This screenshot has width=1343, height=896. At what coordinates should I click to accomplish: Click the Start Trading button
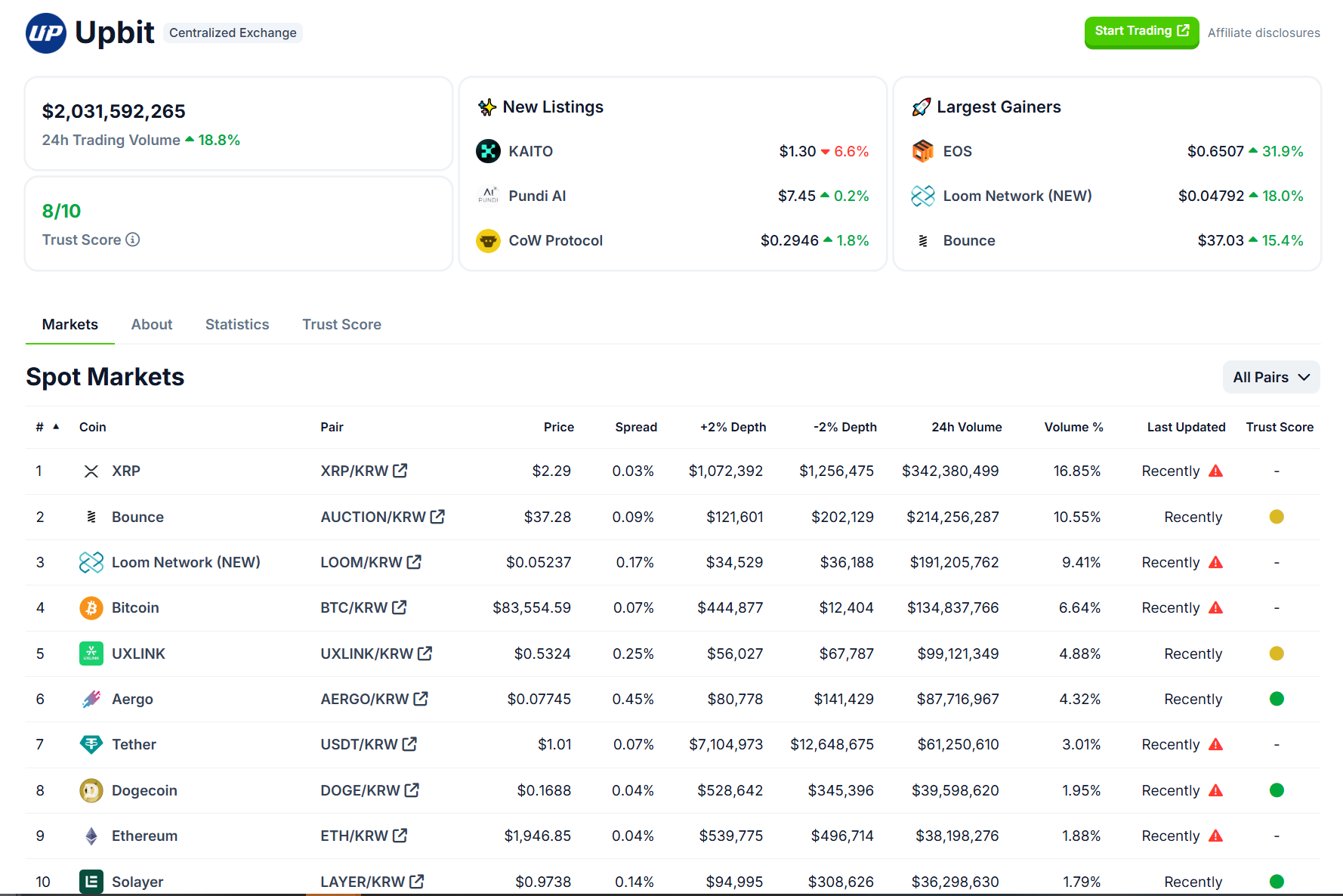pos(1141,32)
